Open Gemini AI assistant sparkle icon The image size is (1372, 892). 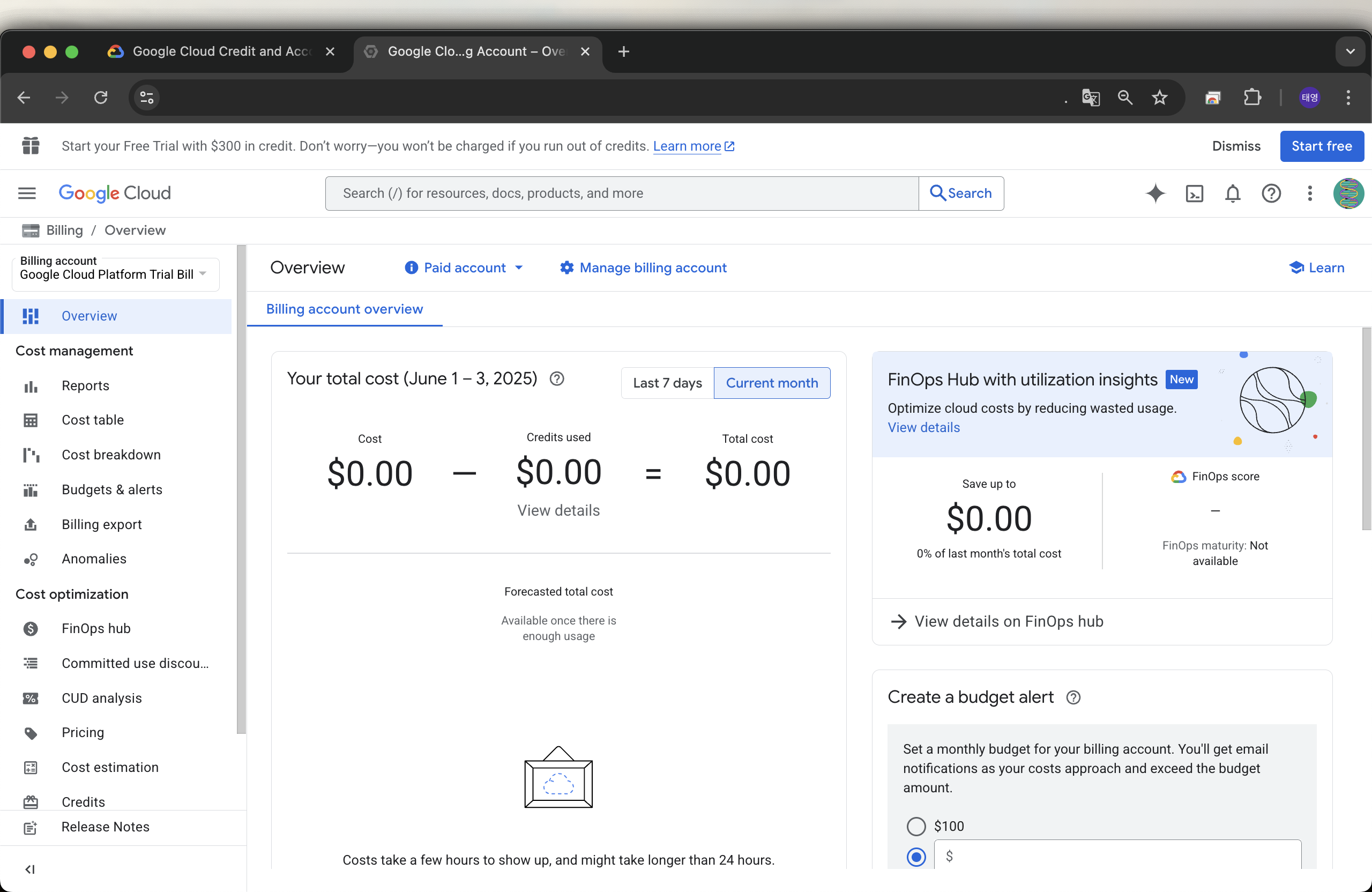click(x=1155, y=193)
